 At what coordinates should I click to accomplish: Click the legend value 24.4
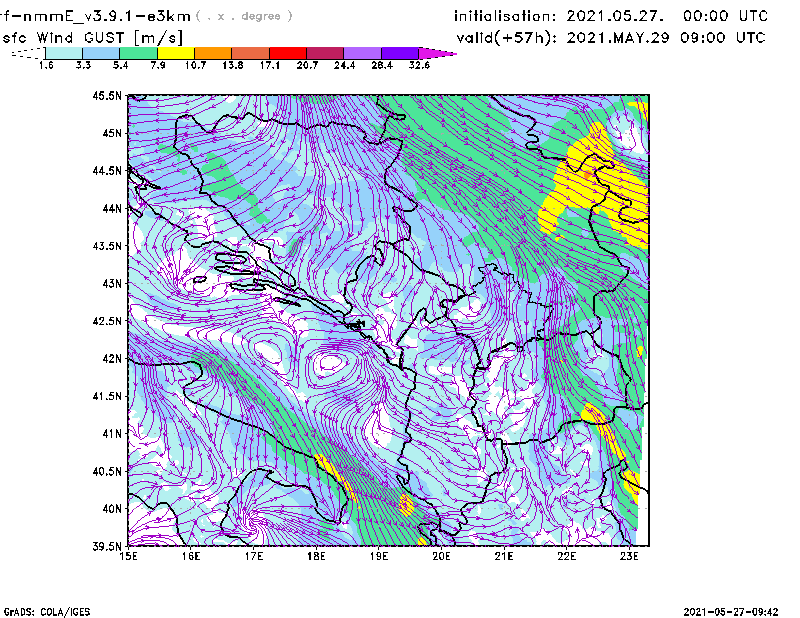344,65
